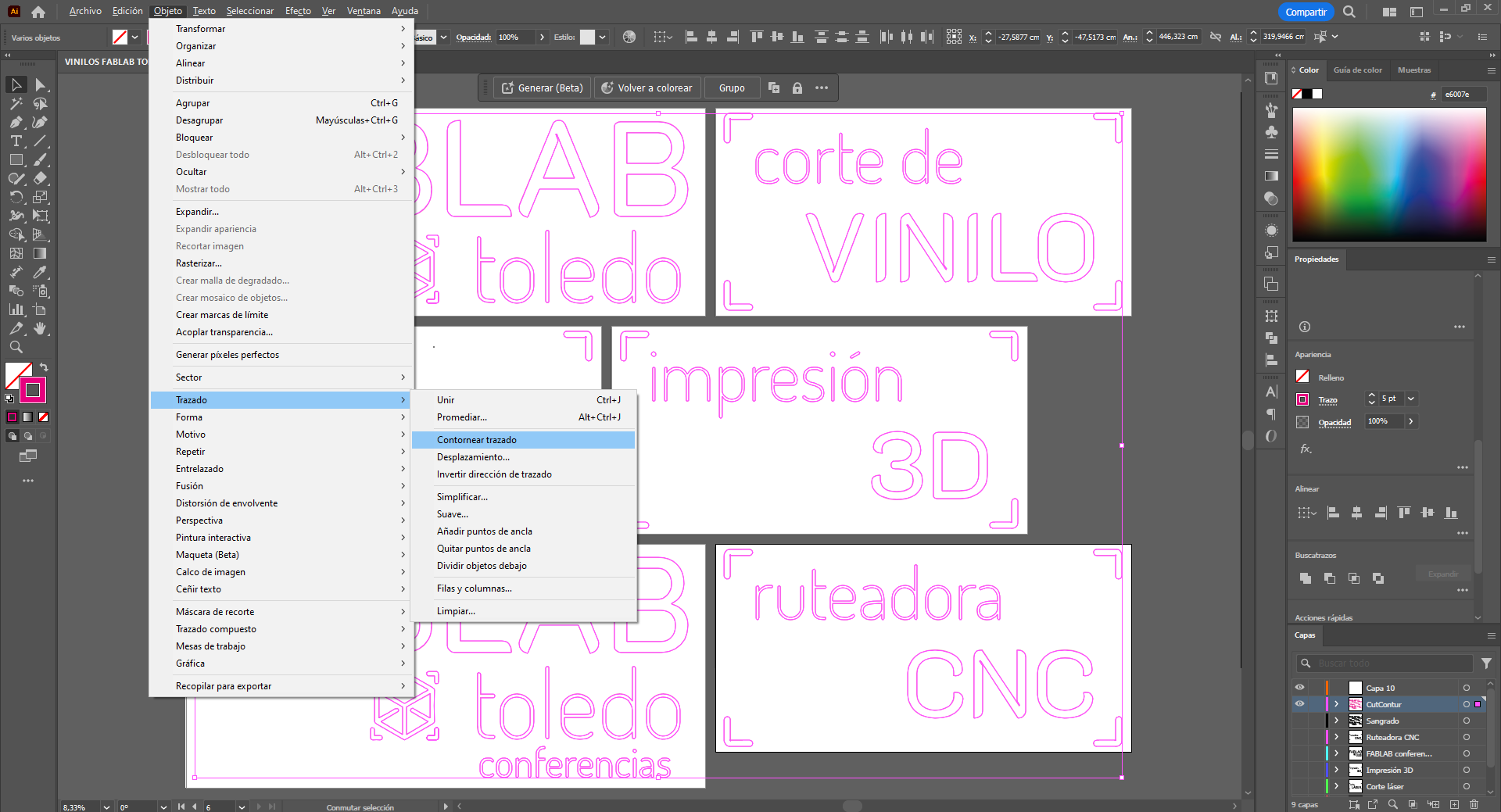
Task: Select Simplificar... in Trazado submenu
Action: point(523,497)
